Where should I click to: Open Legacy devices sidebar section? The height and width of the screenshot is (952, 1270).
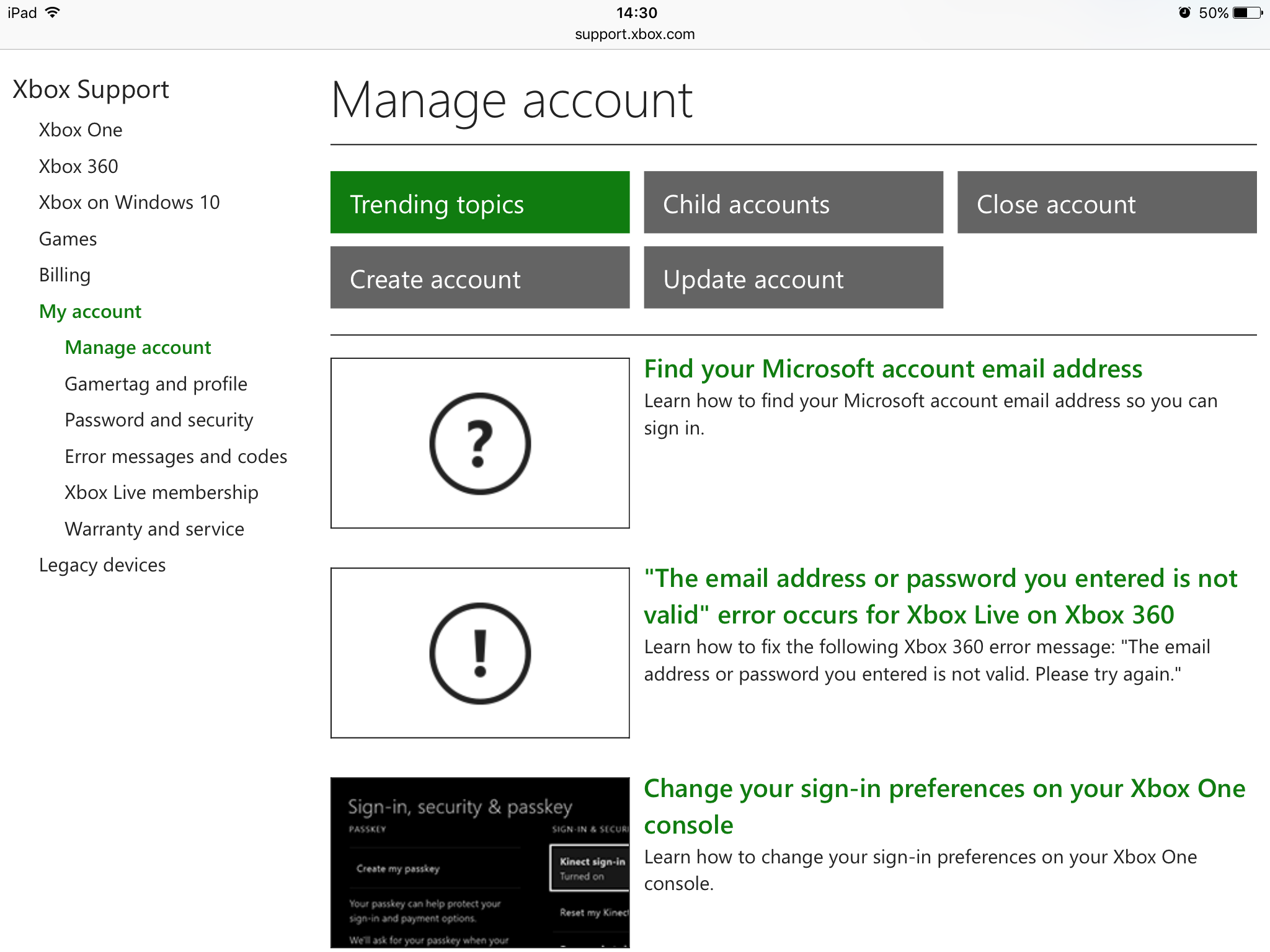coord(102,565)
